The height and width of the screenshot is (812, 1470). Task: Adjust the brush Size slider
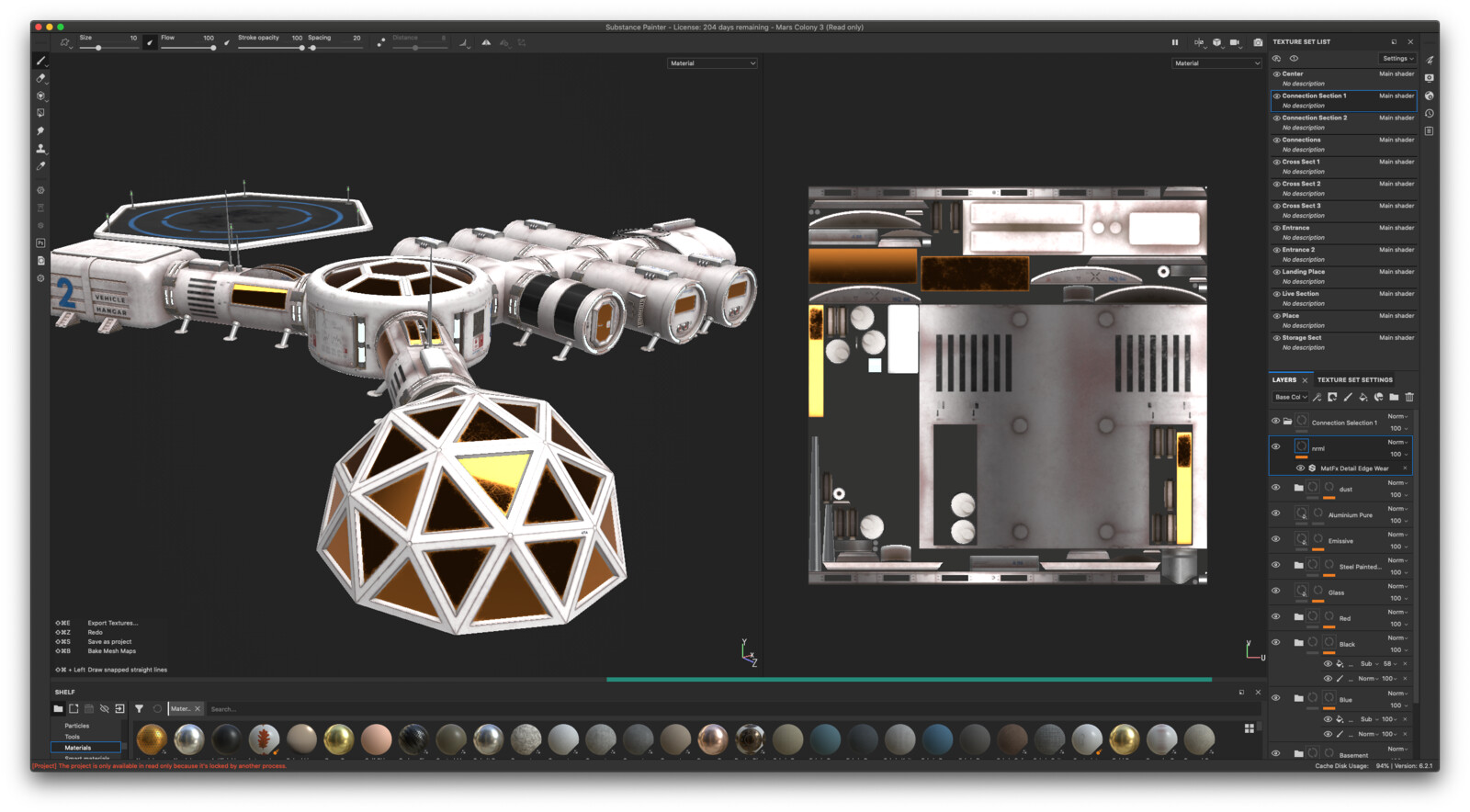pos(108,47)
